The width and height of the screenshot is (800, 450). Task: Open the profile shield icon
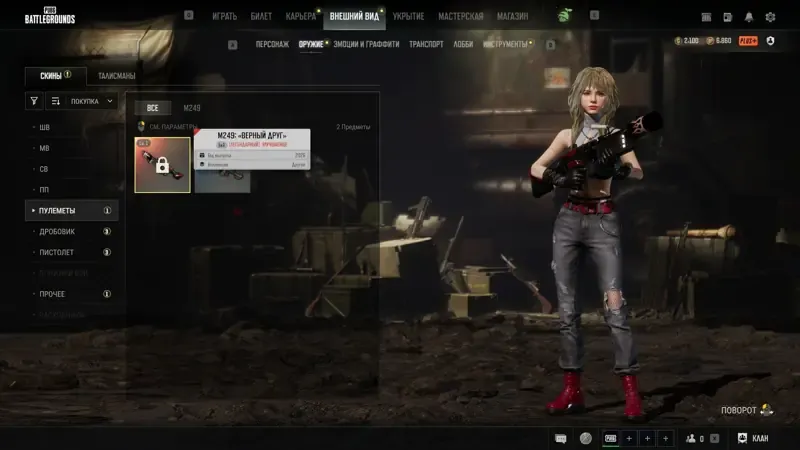[770, 41]
